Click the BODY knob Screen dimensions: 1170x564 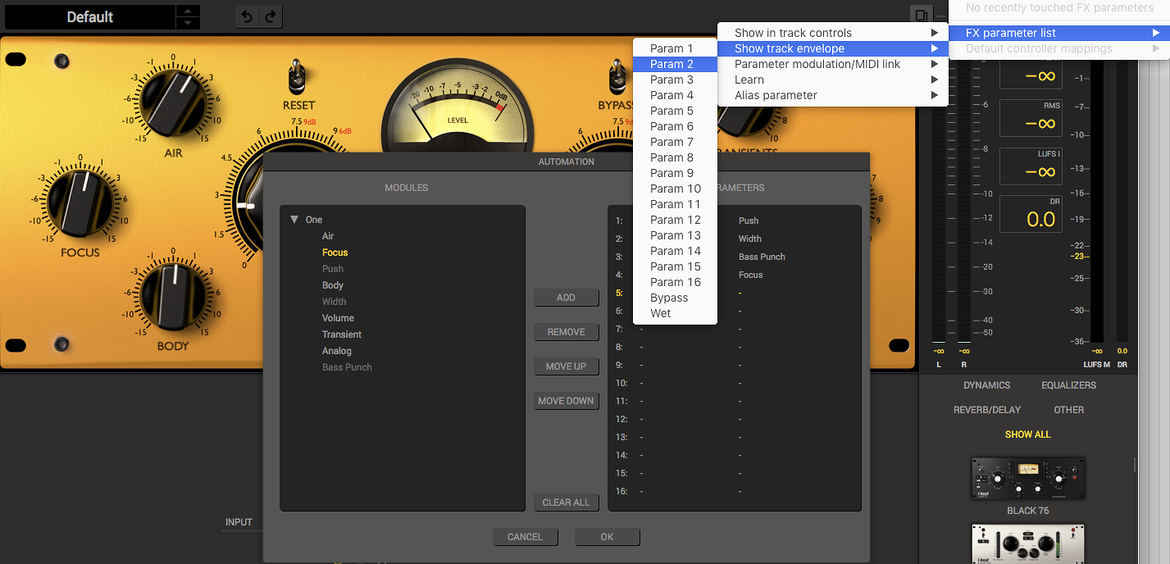(x=173, y=295)
